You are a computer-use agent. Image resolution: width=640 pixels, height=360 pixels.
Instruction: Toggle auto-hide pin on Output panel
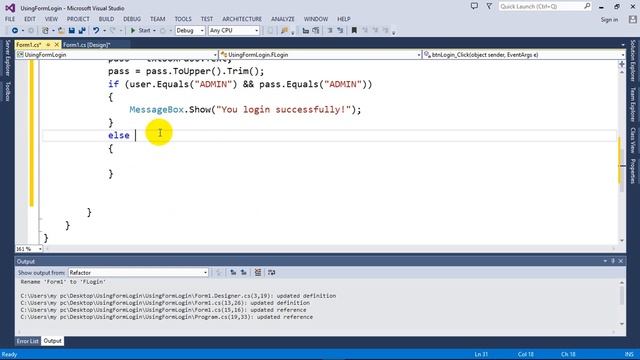(x=613, y=261)
